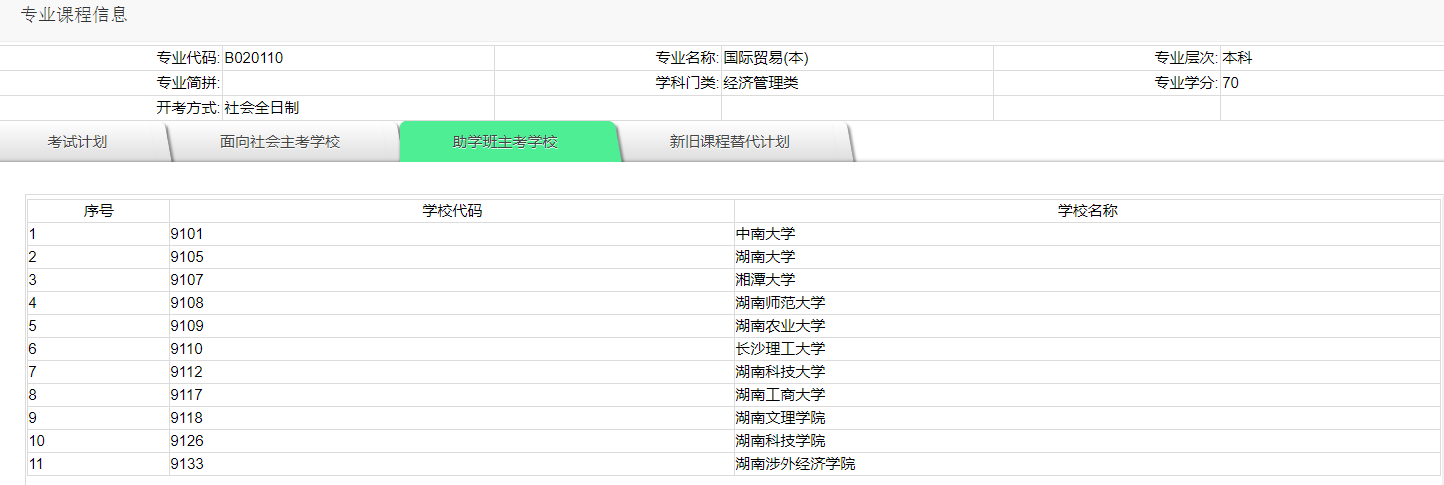
Task: Click the sequence number 11 cell
Action: [98, 464]
